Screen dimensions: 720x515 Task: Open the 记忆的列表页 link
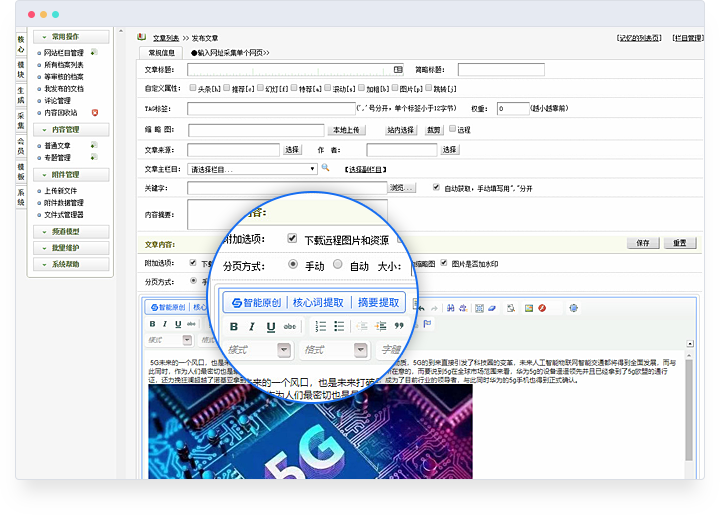point(639,38)
